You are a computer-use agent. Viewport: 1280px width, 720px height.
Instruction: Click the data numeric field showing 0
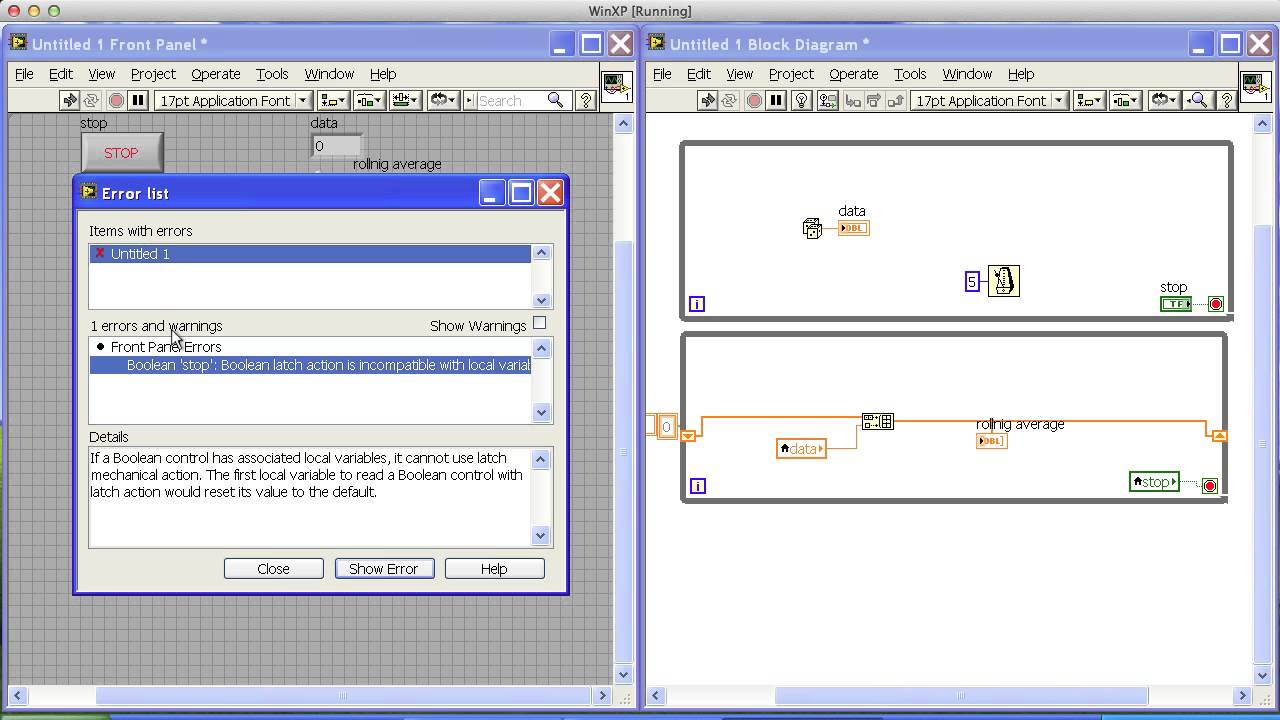pos(336,146)
